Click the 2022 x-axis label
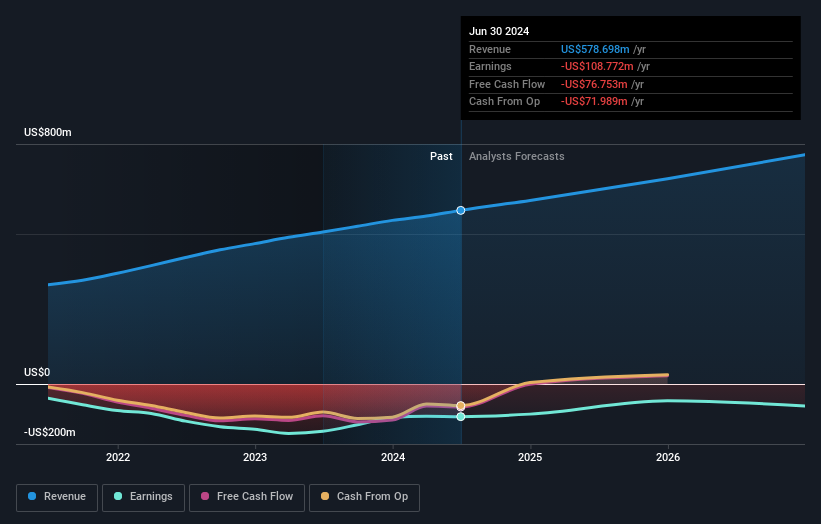 [x=118, y=457]
